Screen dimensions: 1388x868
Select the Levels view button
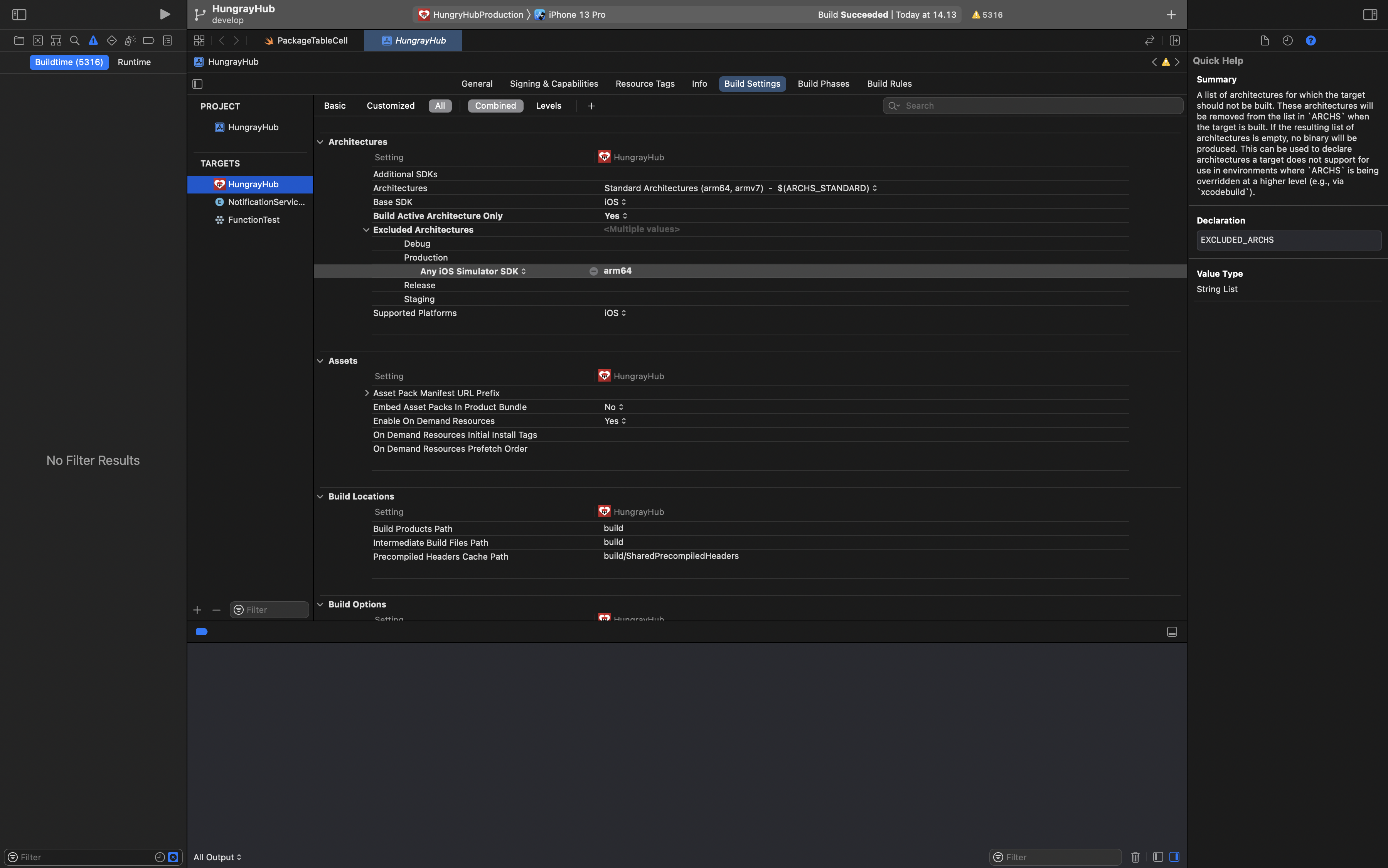(548, 106)
